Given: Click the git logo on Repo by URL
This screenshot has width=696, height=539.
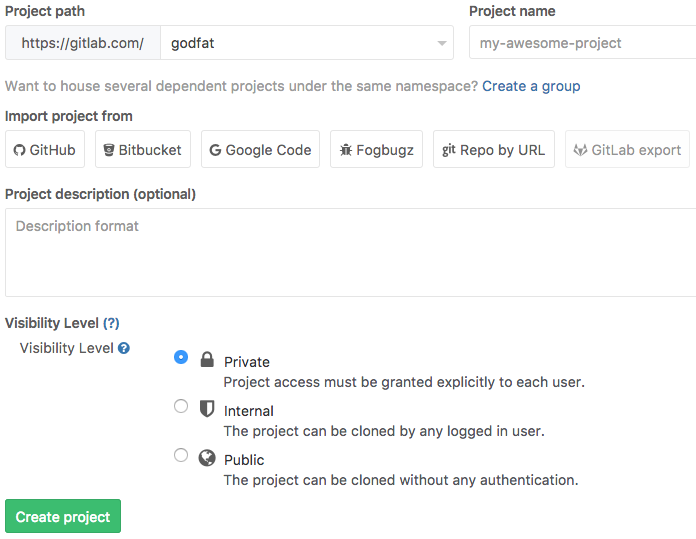Looking at the screenshot, I should (449, 150).
